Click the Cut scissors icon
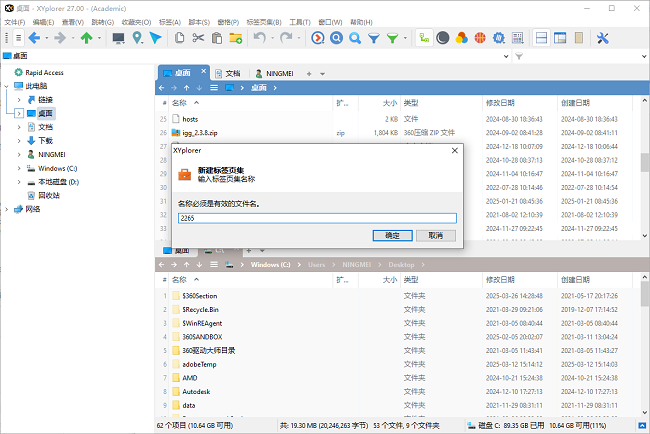This screenshot has height=434, width=650. pyautogui.click(x=198, y=38)
